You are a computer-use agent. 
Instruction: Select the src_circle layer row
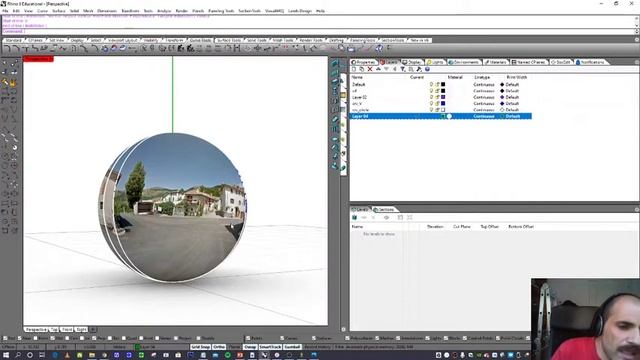tap(440, 110)
